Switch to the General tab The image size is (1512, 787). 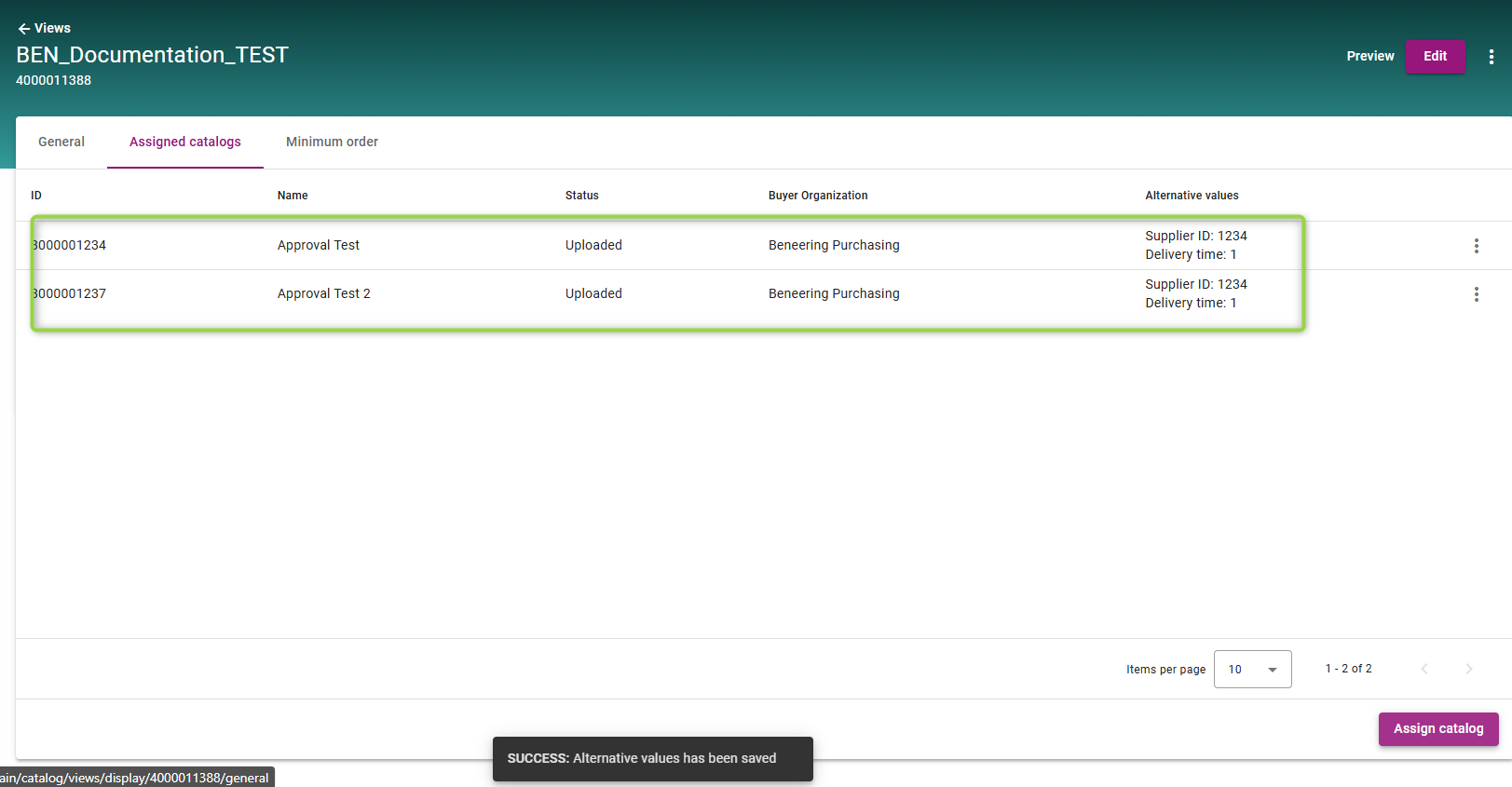click(x=61, y=142)
